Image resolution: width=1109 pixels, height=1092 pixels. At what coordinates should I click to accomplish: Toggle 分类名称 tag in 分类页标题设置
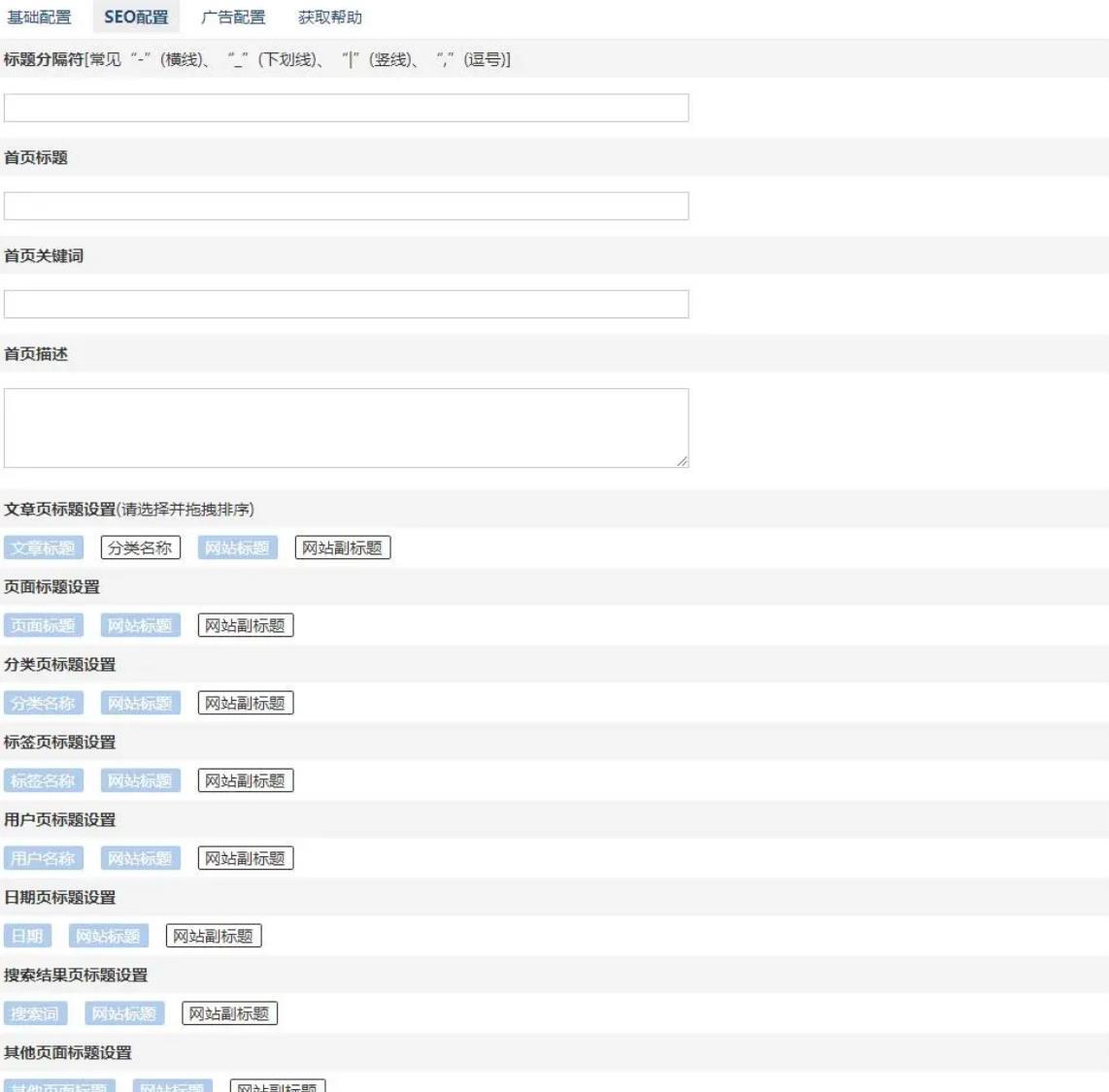tap(44, 703)
